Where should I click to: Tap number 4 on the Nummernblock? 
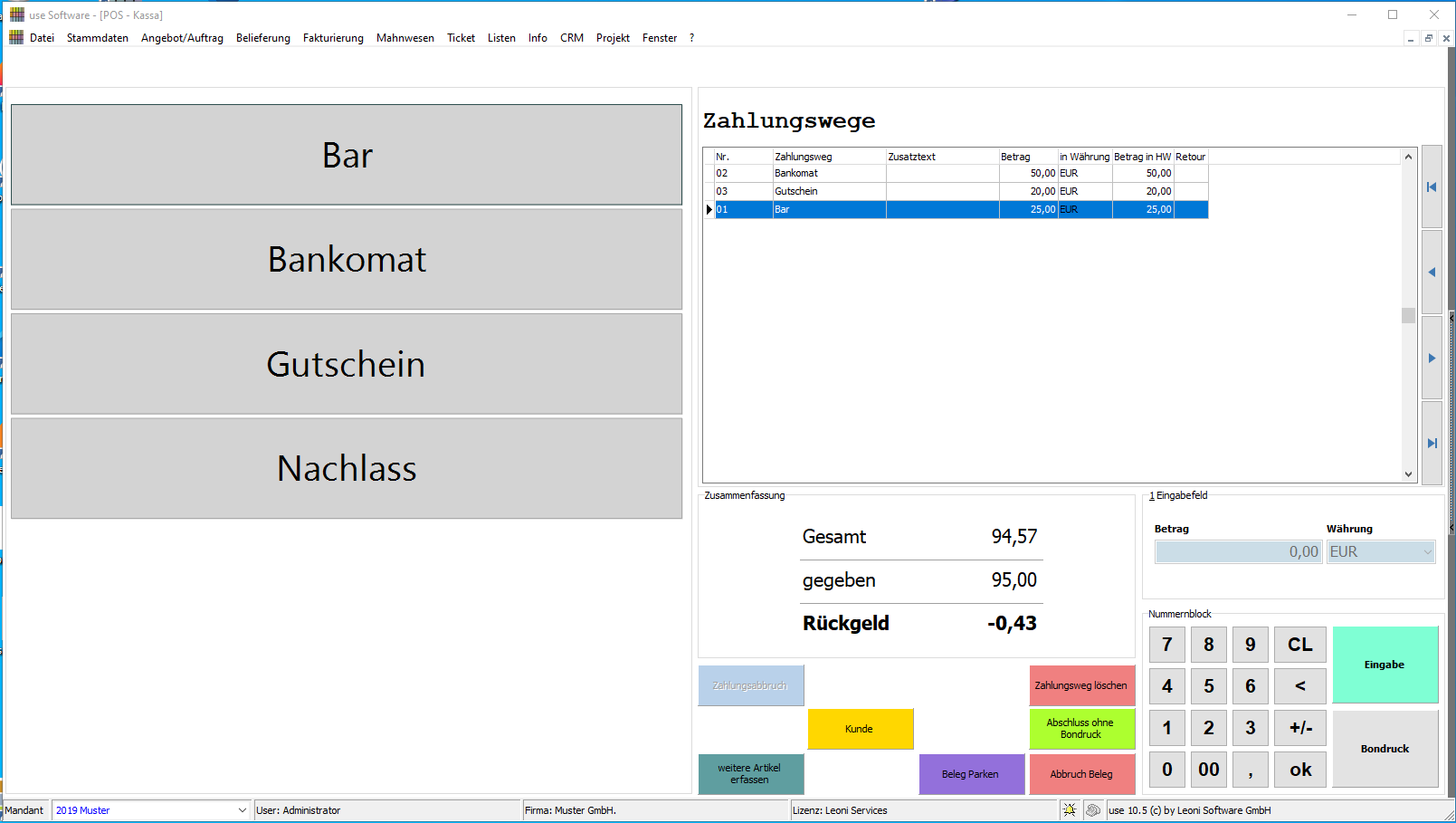click(1167, 686)
